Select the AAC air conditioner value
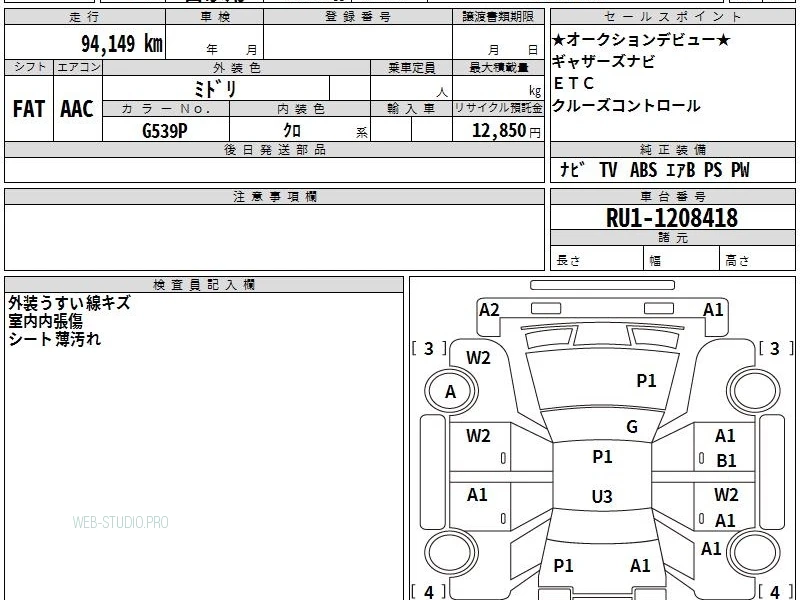The image size is (800, 600). pos(77,109)
